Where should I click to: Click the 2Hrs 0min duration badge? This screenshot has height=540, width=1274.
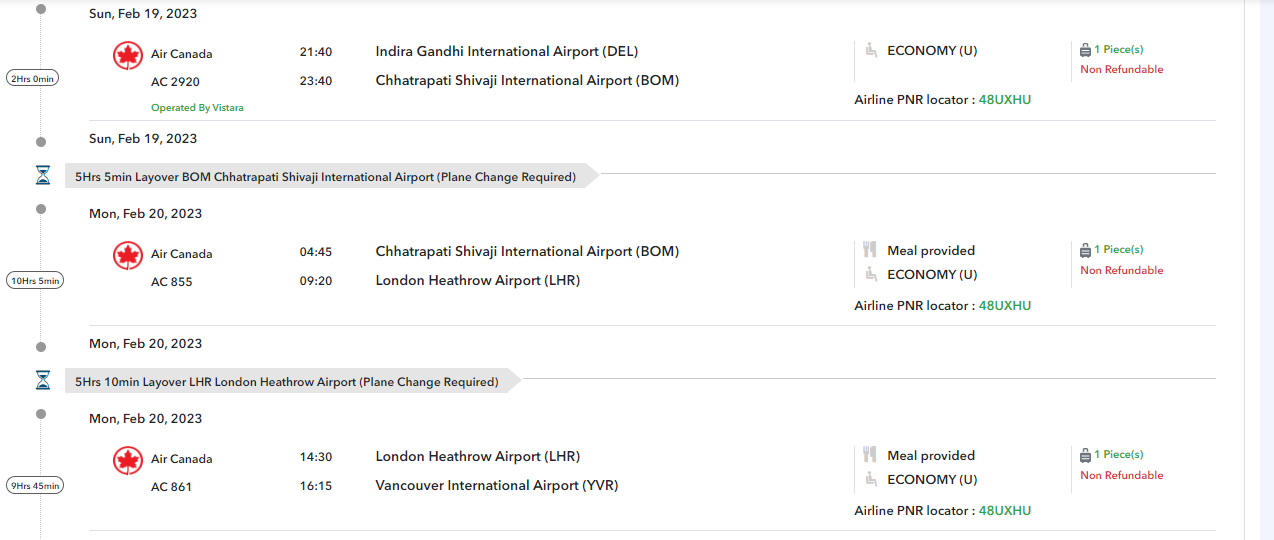pos(33,78)
